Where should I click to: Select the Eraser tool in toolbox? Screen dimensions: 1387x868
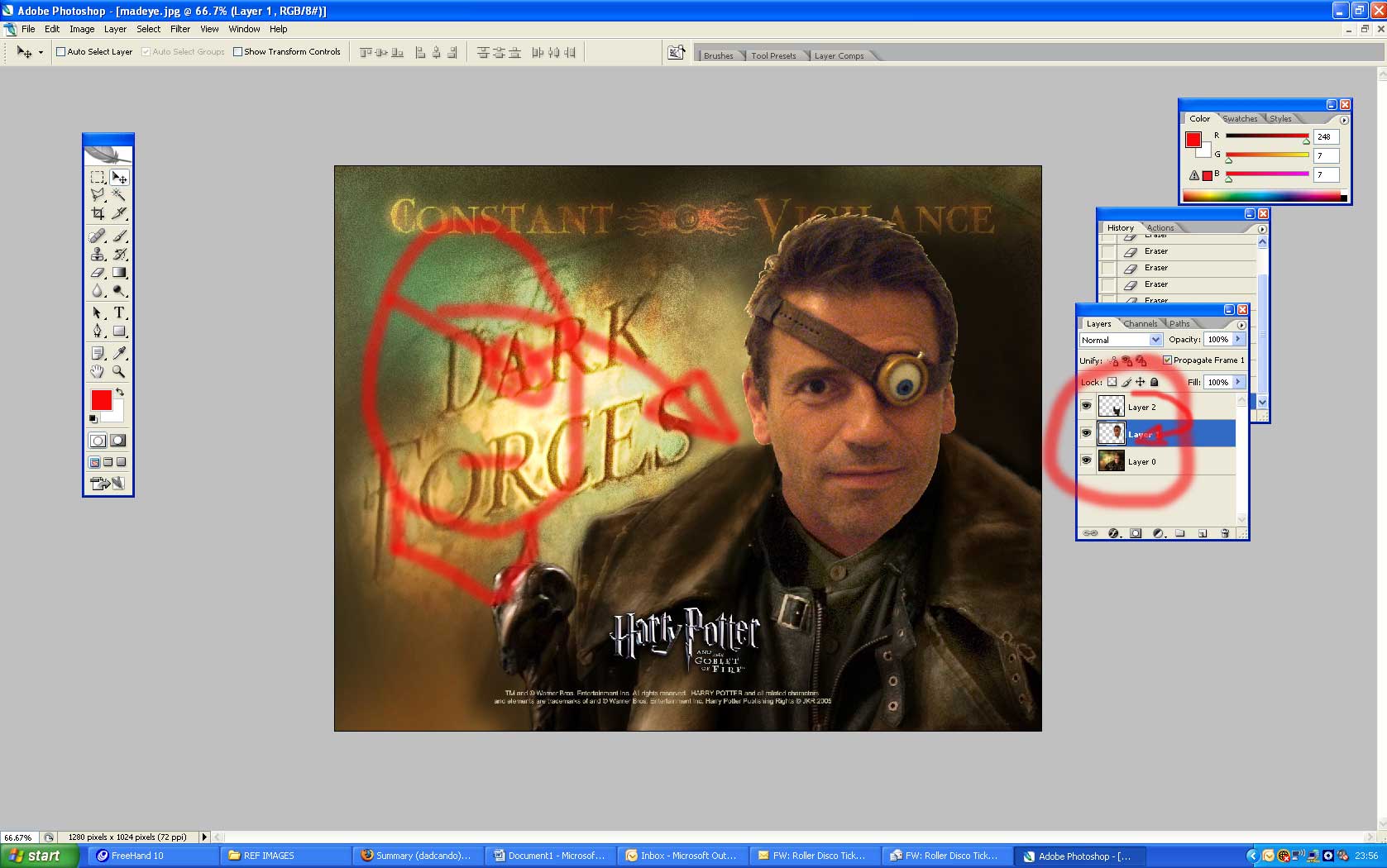click(98, 272)
